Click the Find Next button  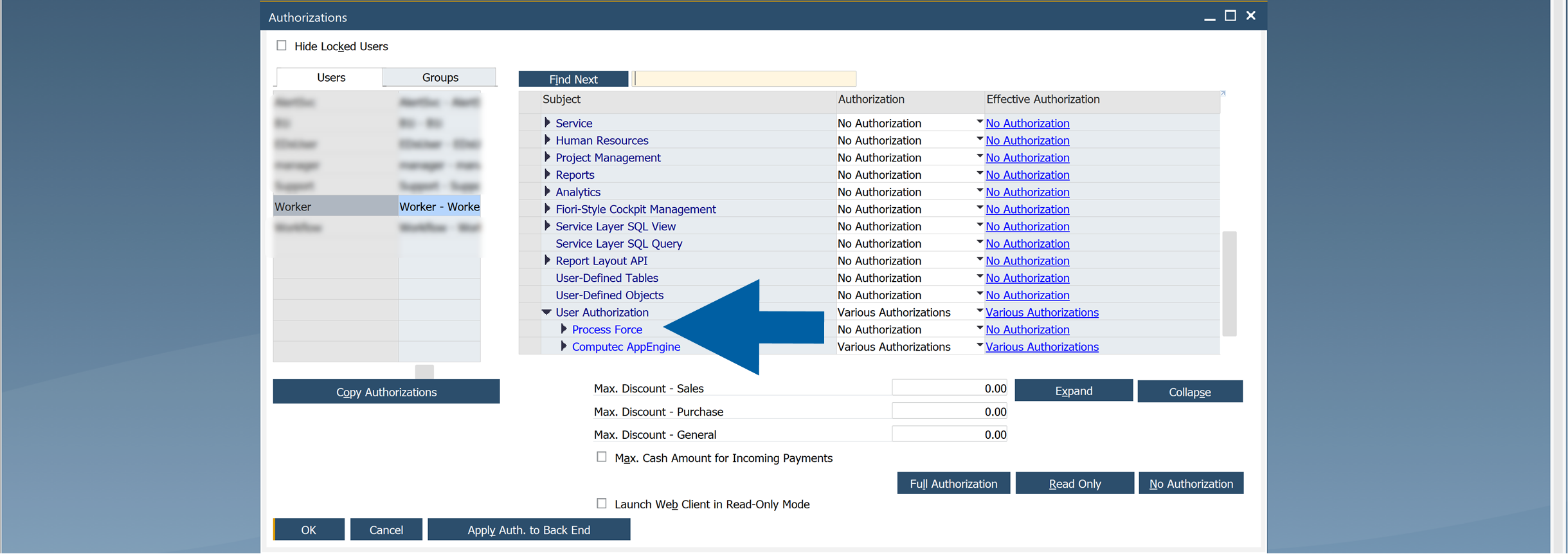(x=573, y=79)
